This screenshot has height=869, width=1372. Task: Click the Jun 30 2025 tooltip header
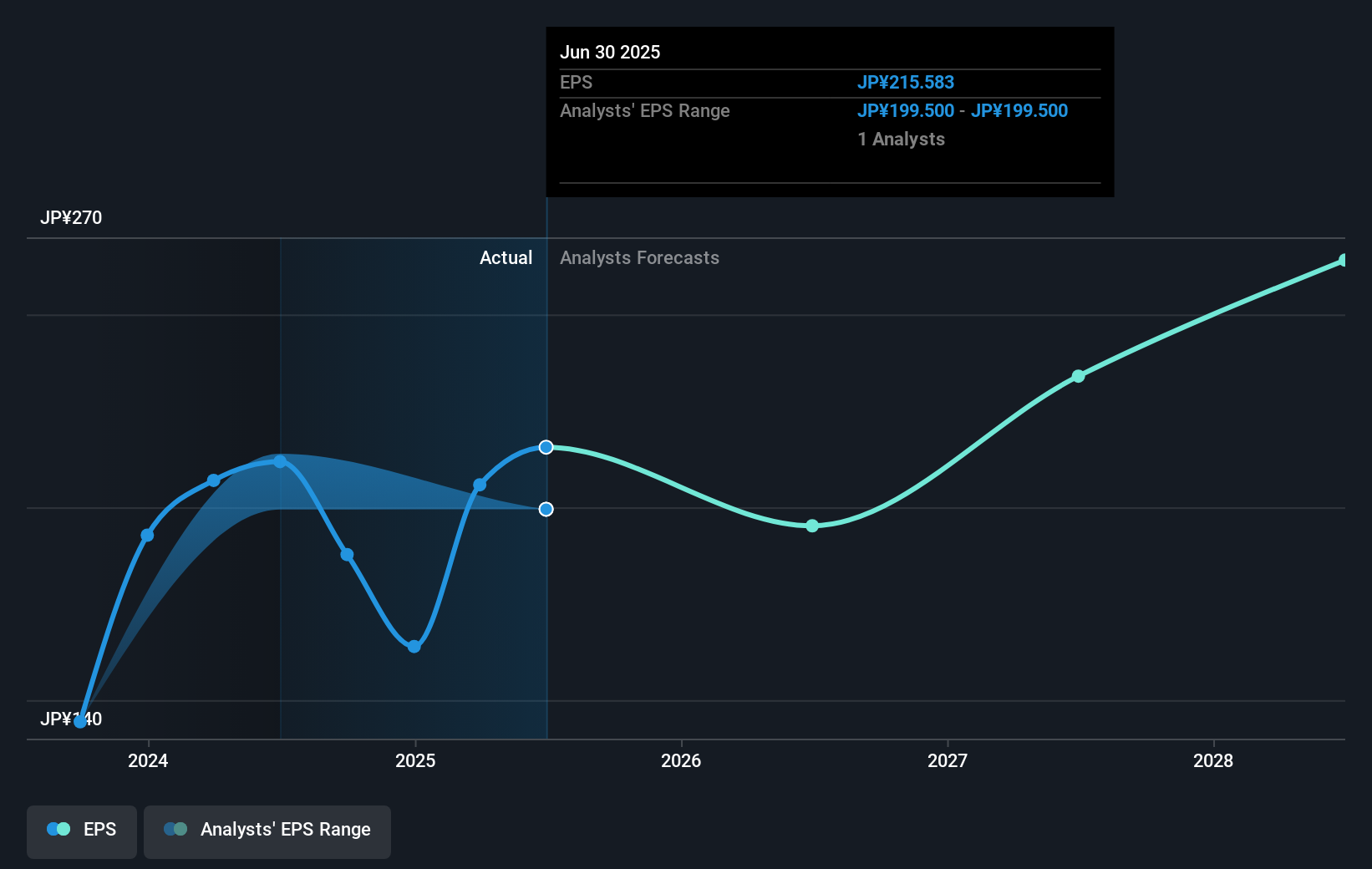[x=611, y=52]
